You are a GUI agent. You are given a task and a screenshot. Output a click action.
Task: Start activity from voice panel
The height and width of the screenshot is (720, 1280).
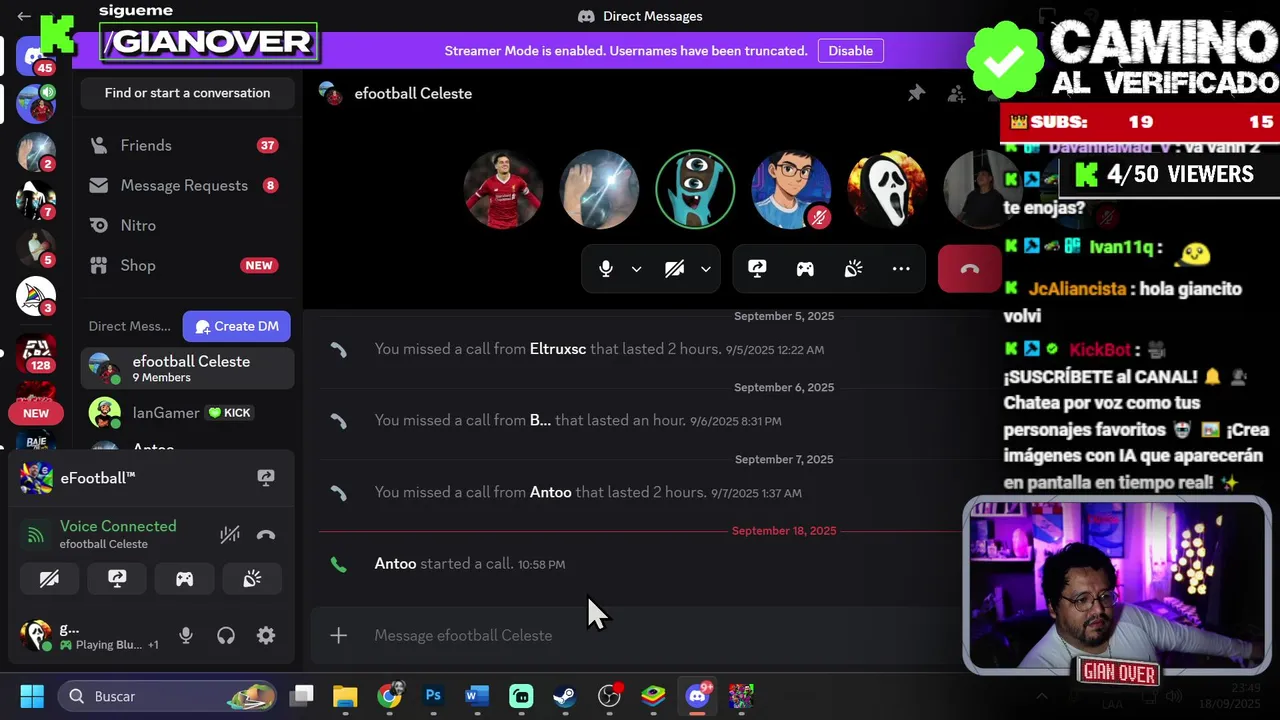pos(185,579)
